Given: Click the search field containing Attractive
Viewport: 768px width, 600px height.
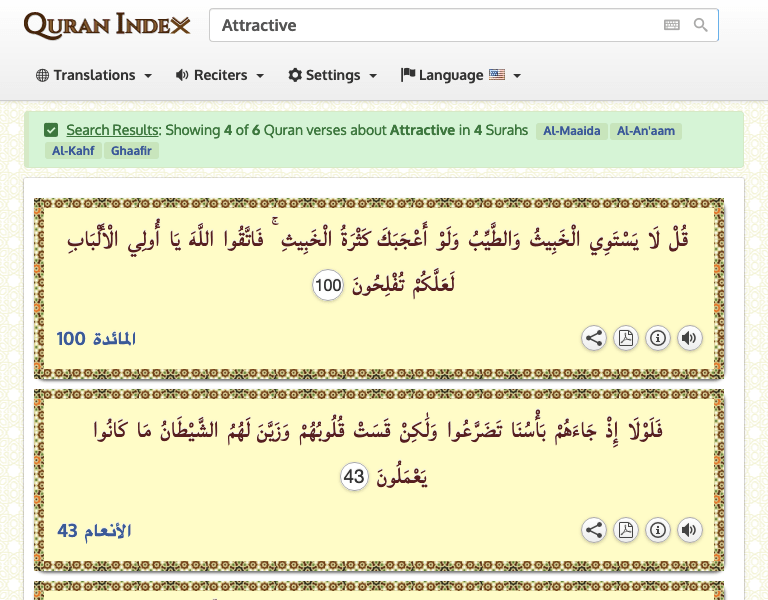Looking at the screenshot, I should [x=435, y=25].
